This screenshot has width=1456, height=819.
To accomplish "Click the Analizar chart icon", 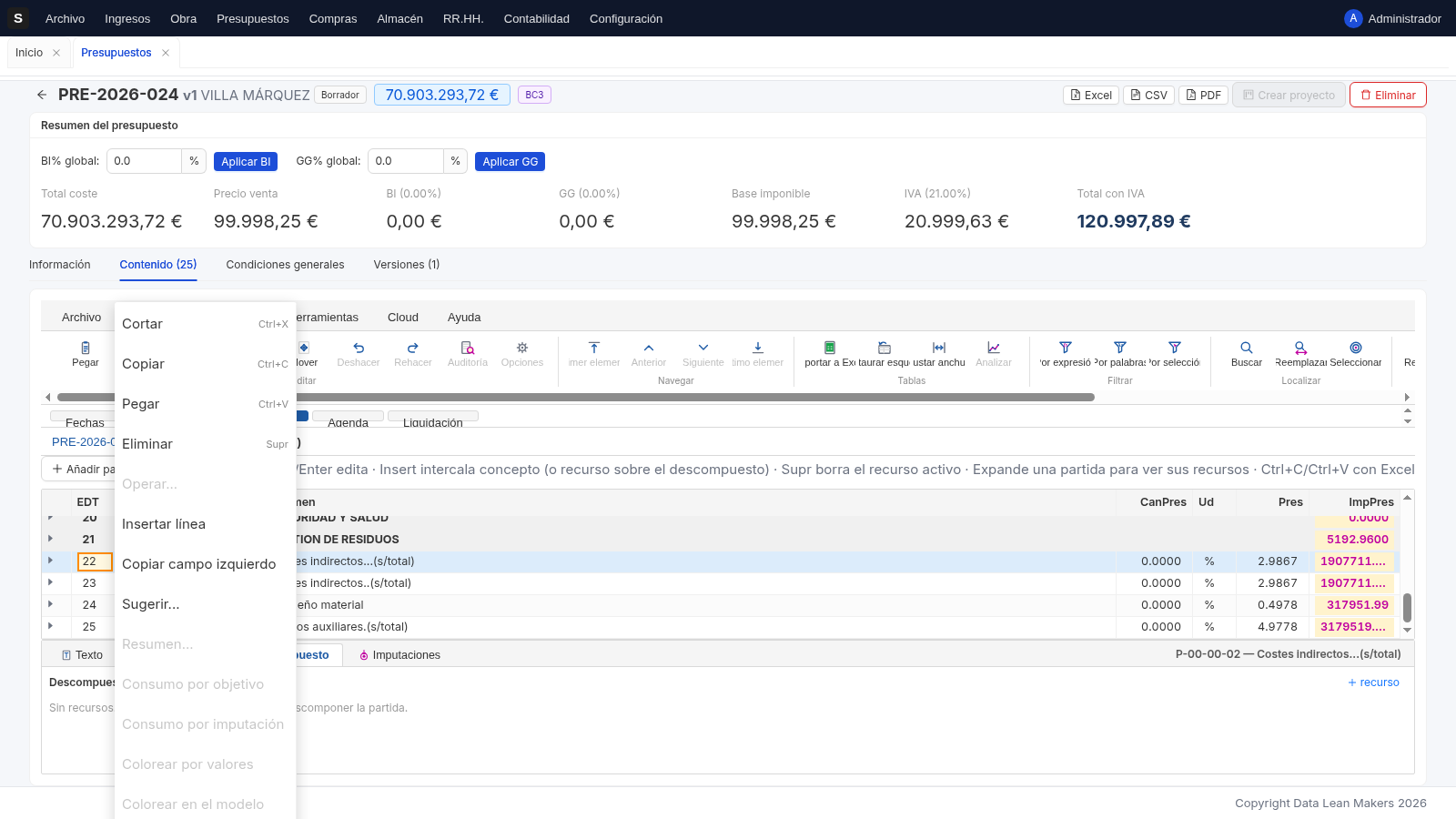I will pos(994,348).
